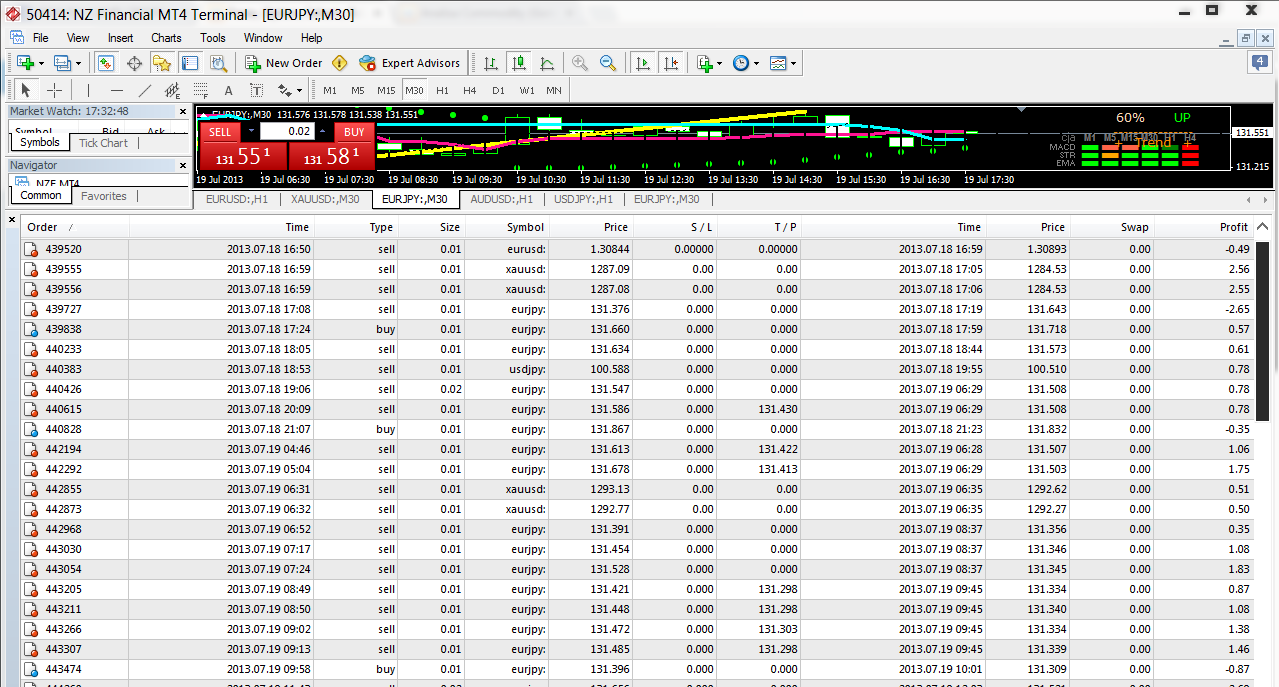The width and height of the screenshot is (1279, 687).
Task: Toggle Auto Scroll chart icon
Action: (x=642, y=63)
